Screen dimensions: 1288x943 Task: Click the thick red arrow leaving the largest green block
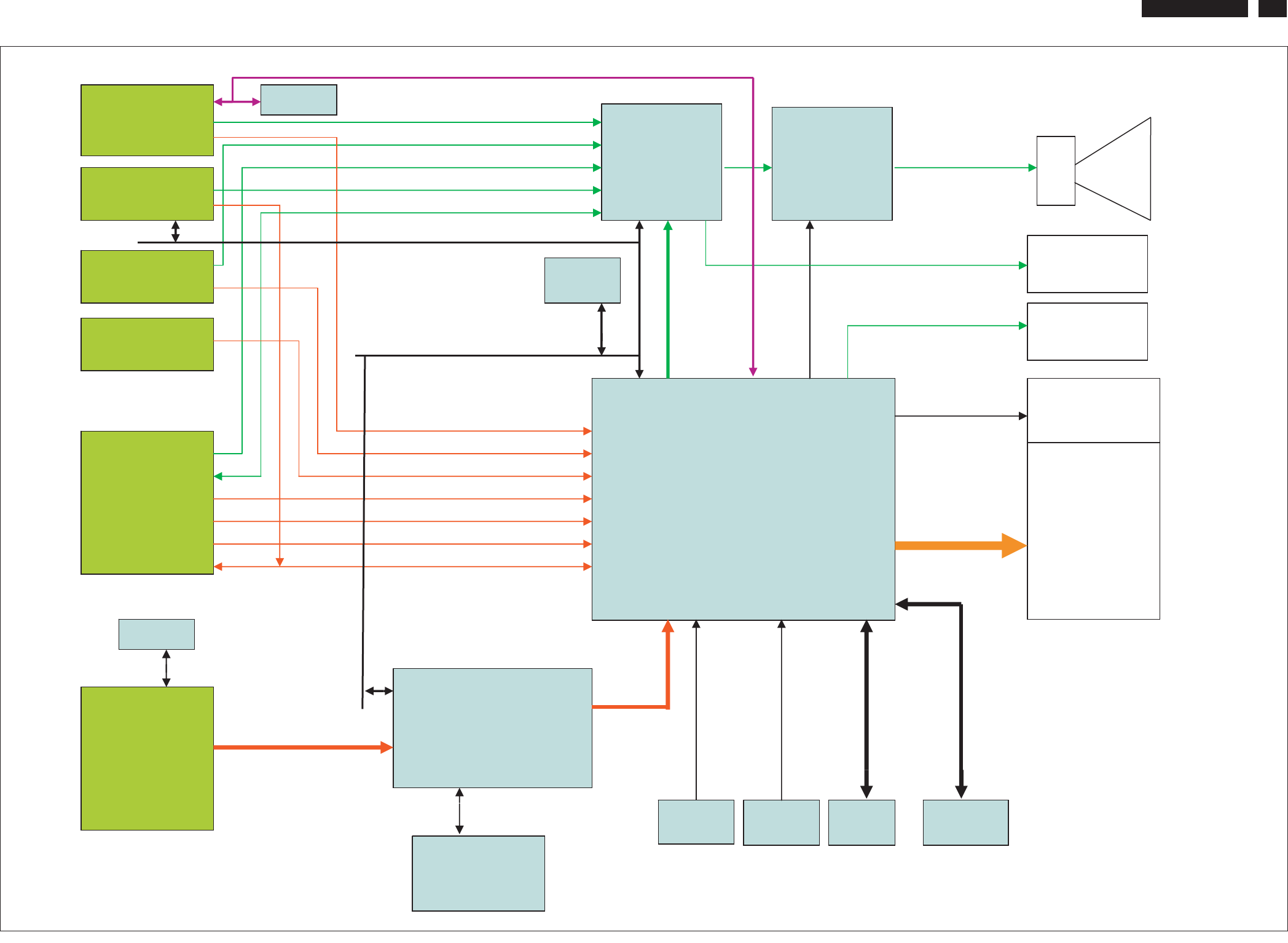[x=302, y=747]
